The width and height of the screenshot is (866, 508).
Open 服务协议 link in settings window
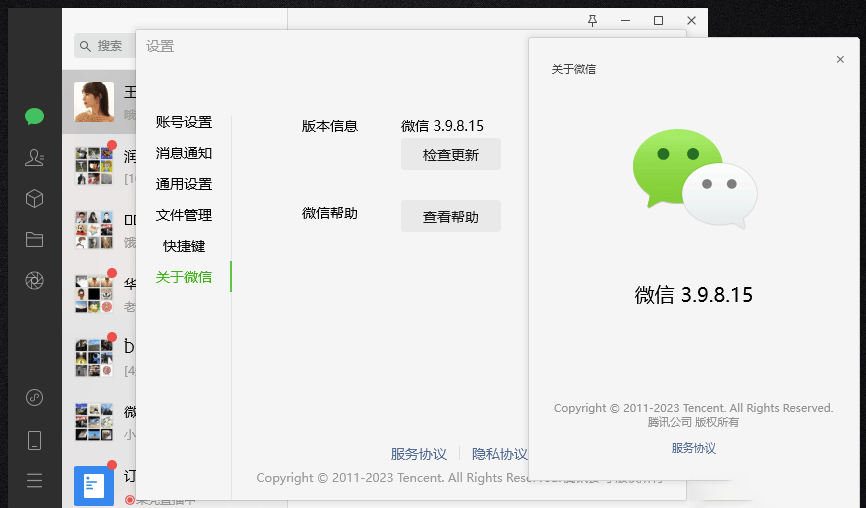coord(419,454)
